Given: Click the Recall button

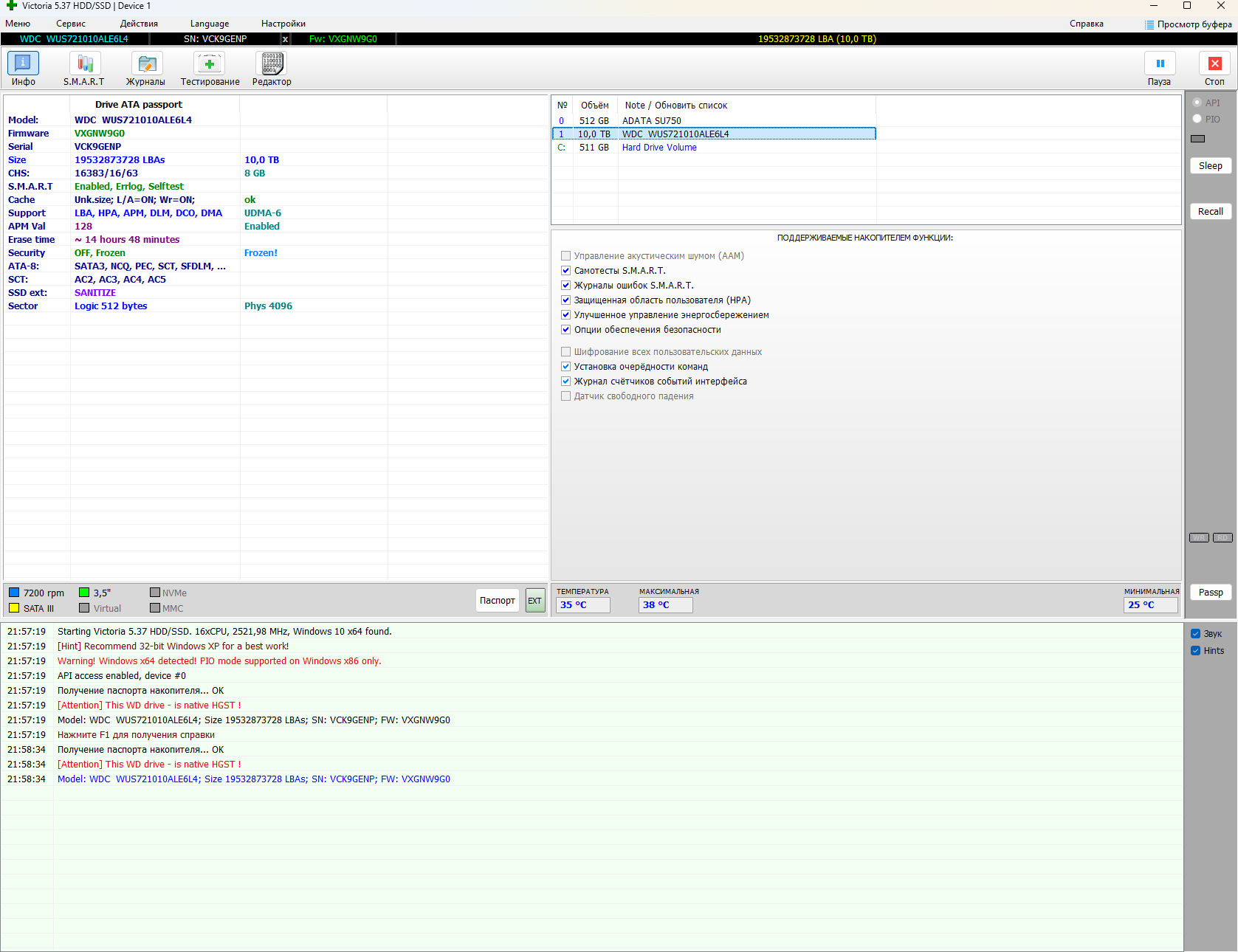Looking at the screenshot, I should point(1211,212).
